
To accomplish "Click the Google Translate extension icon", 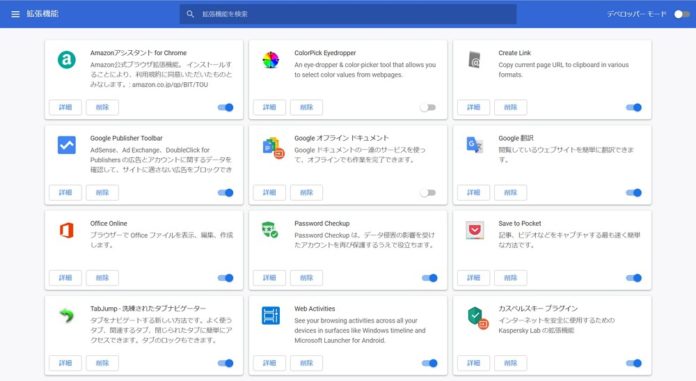I will pos(475,145).
